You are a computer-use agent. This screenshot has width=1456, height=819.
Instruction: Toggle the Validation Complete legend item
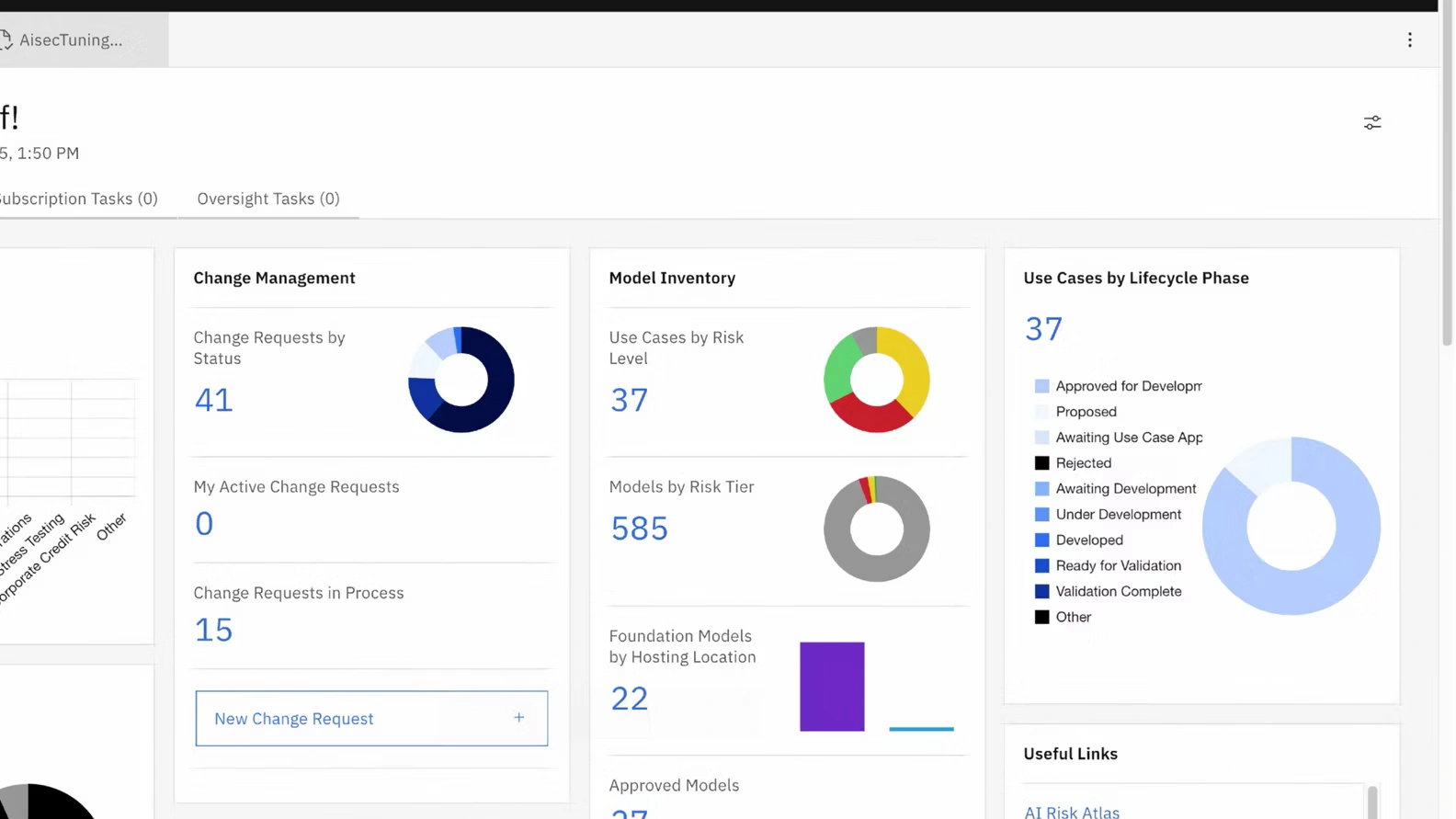tap(1118, 592)
